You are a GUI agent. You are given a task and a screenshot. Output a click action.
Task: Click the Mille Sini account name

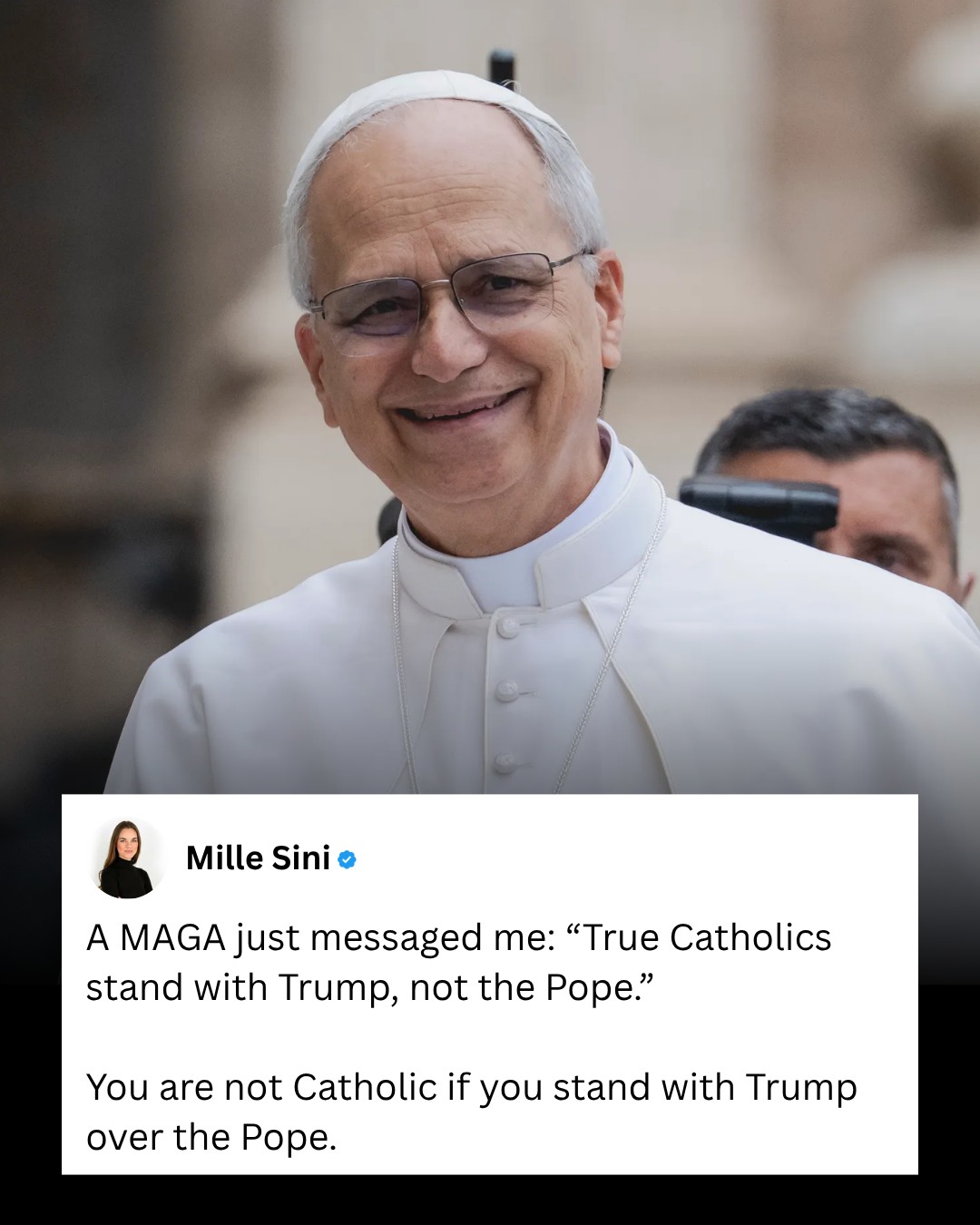tap(258, 858)
